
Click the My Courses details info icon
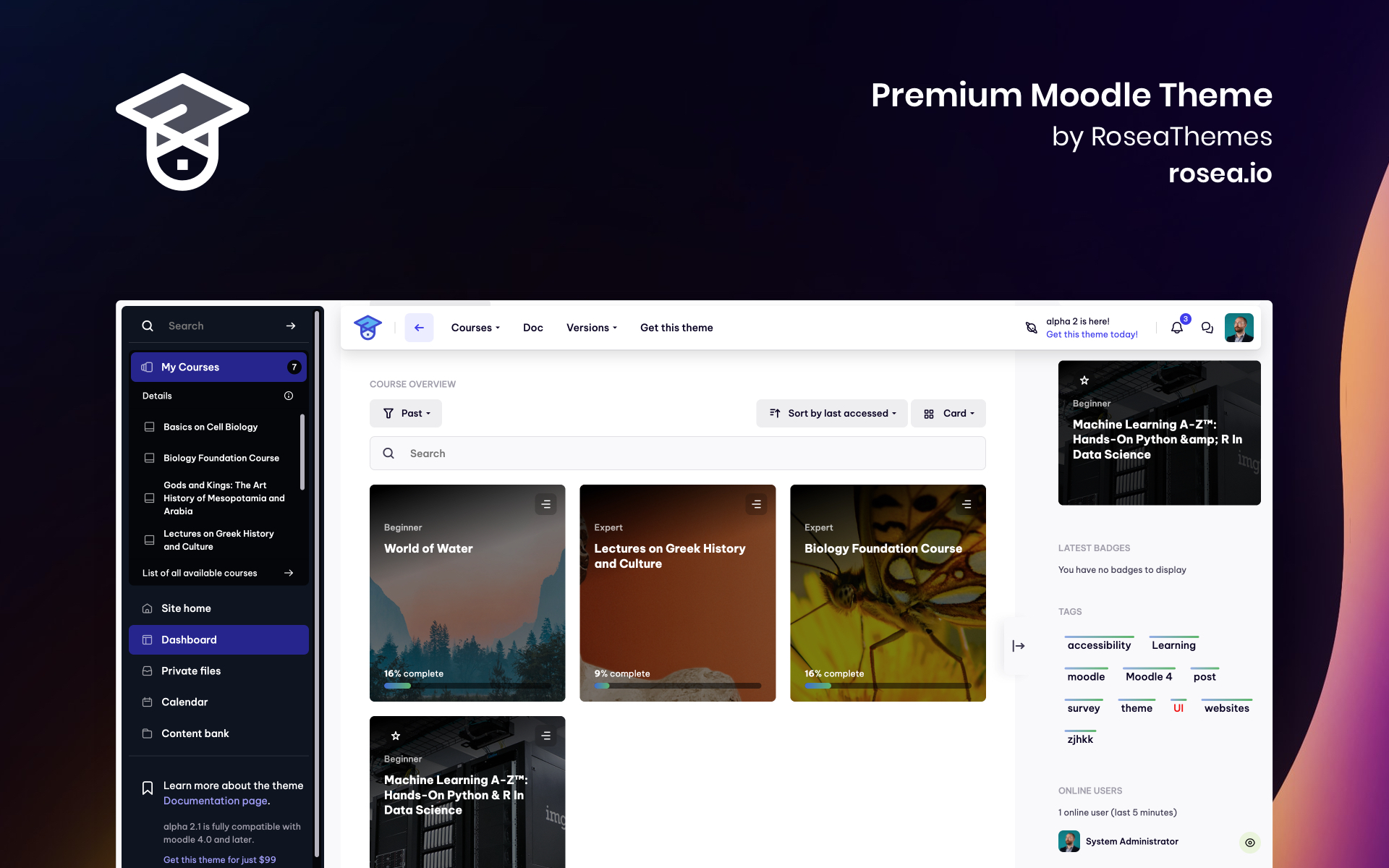[x=289, y=396]
